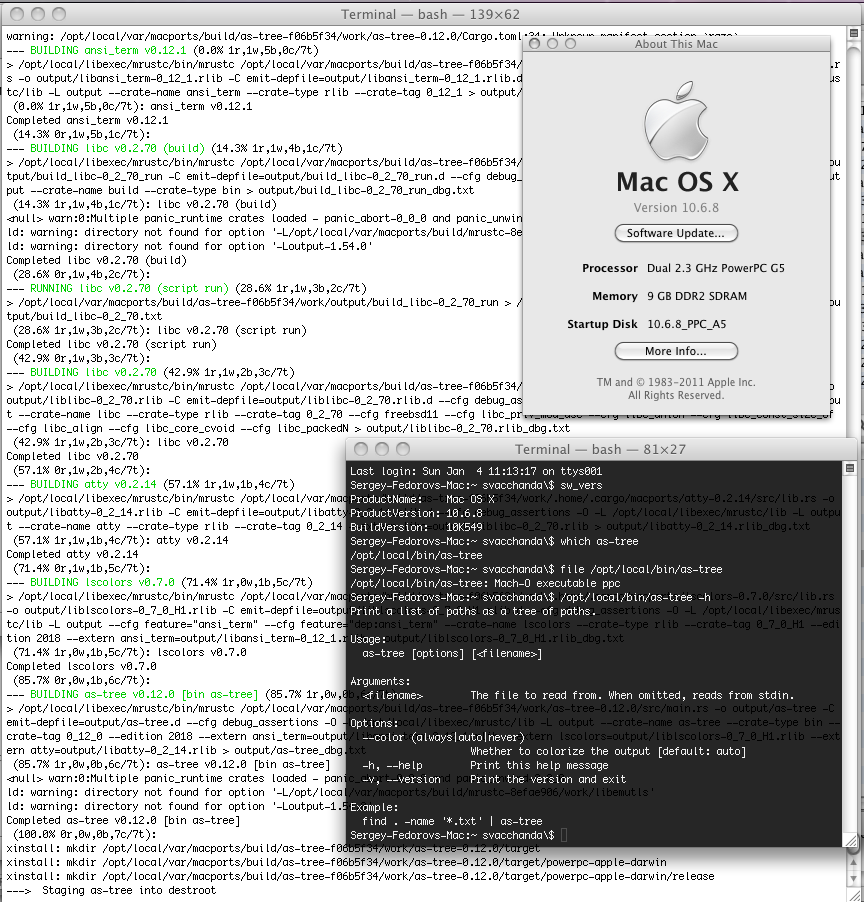
Task: Click 'Print the version and exit' text
Action: (548, 779)
